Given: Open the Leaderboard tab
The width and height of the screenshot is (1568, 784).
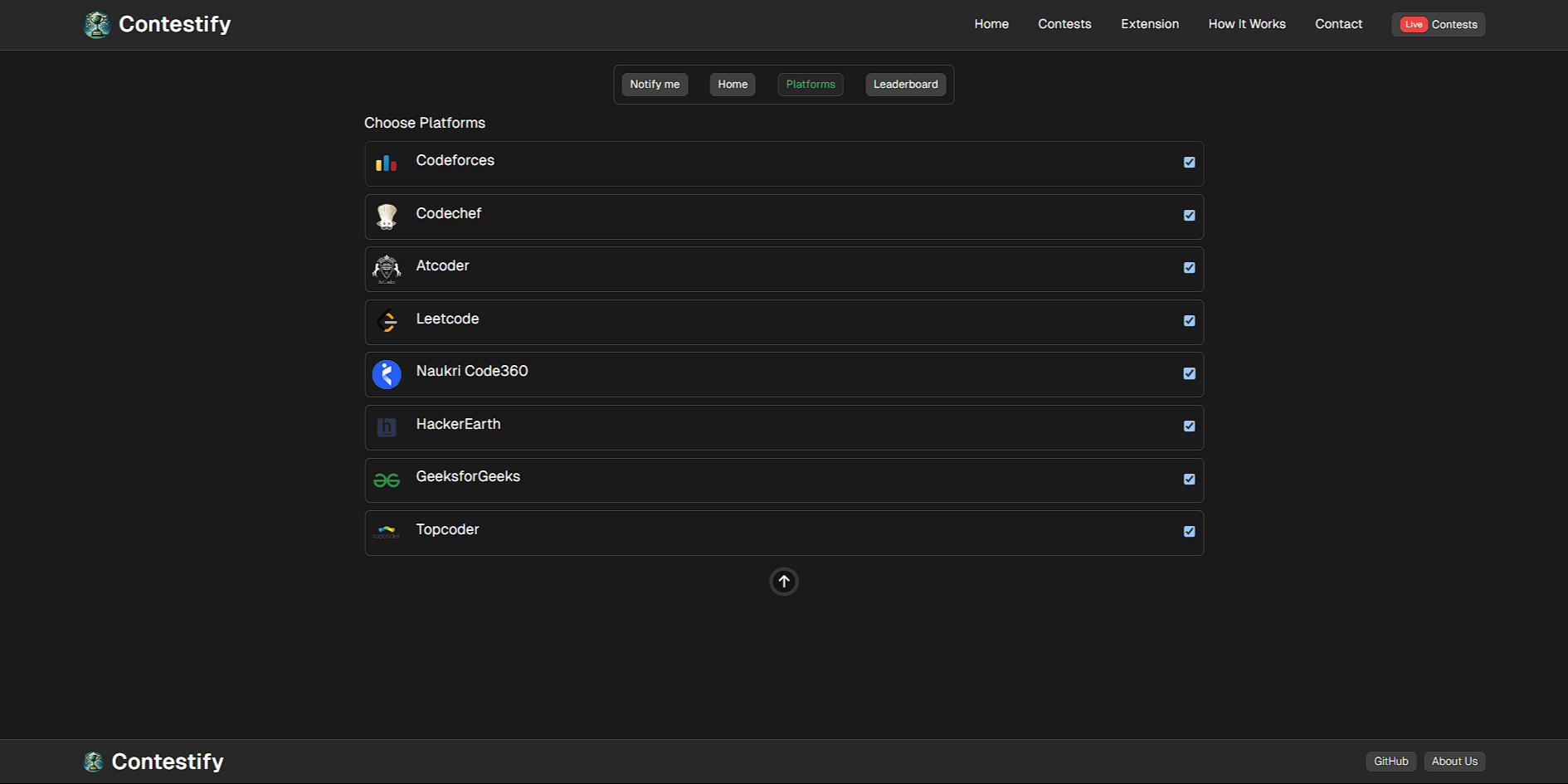Looking at the screenshot, I should [905, 84].
